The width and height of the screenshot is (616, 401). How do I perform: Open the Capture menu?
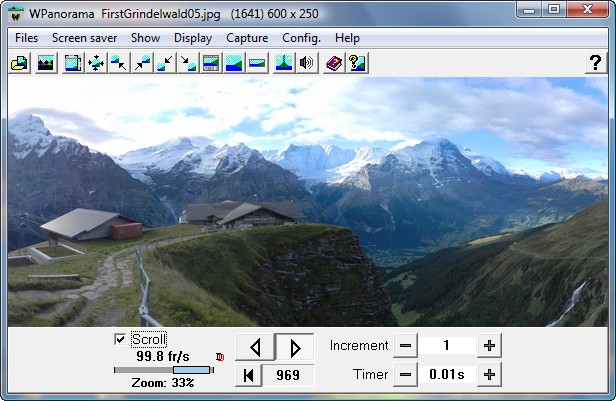pos(247,38)
